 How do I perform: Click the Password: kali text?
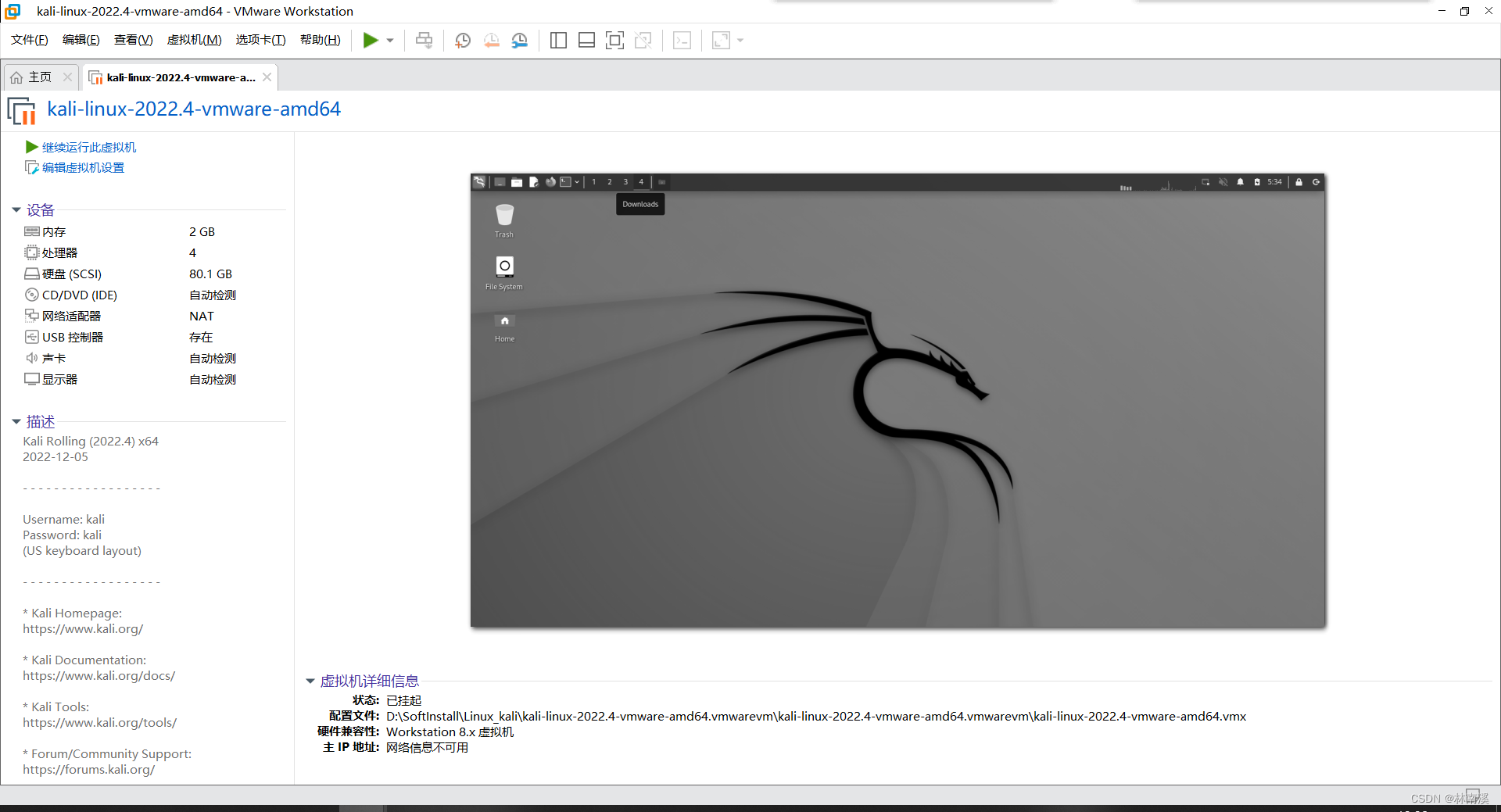point(62,535)
